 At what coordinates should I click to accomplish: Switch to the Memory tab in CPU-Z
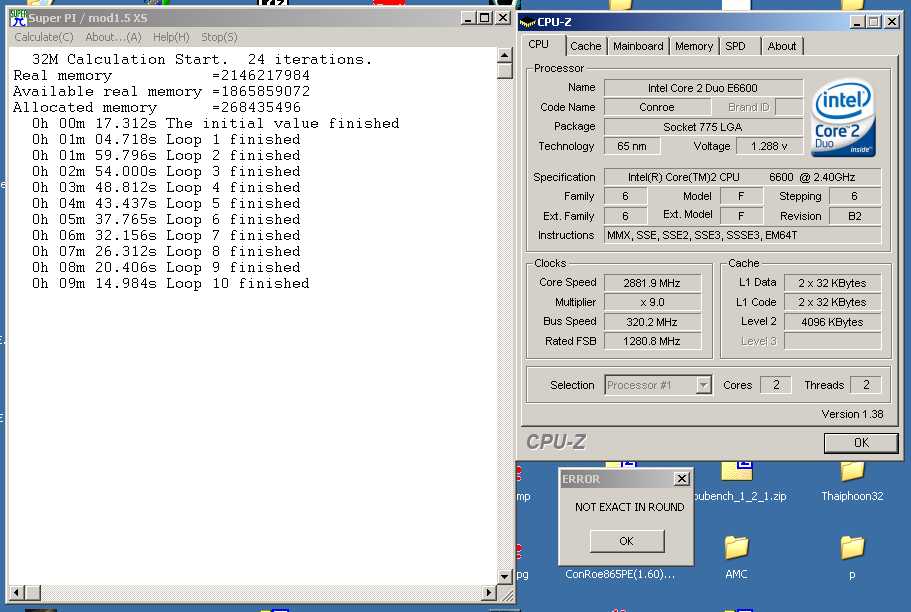694,46
